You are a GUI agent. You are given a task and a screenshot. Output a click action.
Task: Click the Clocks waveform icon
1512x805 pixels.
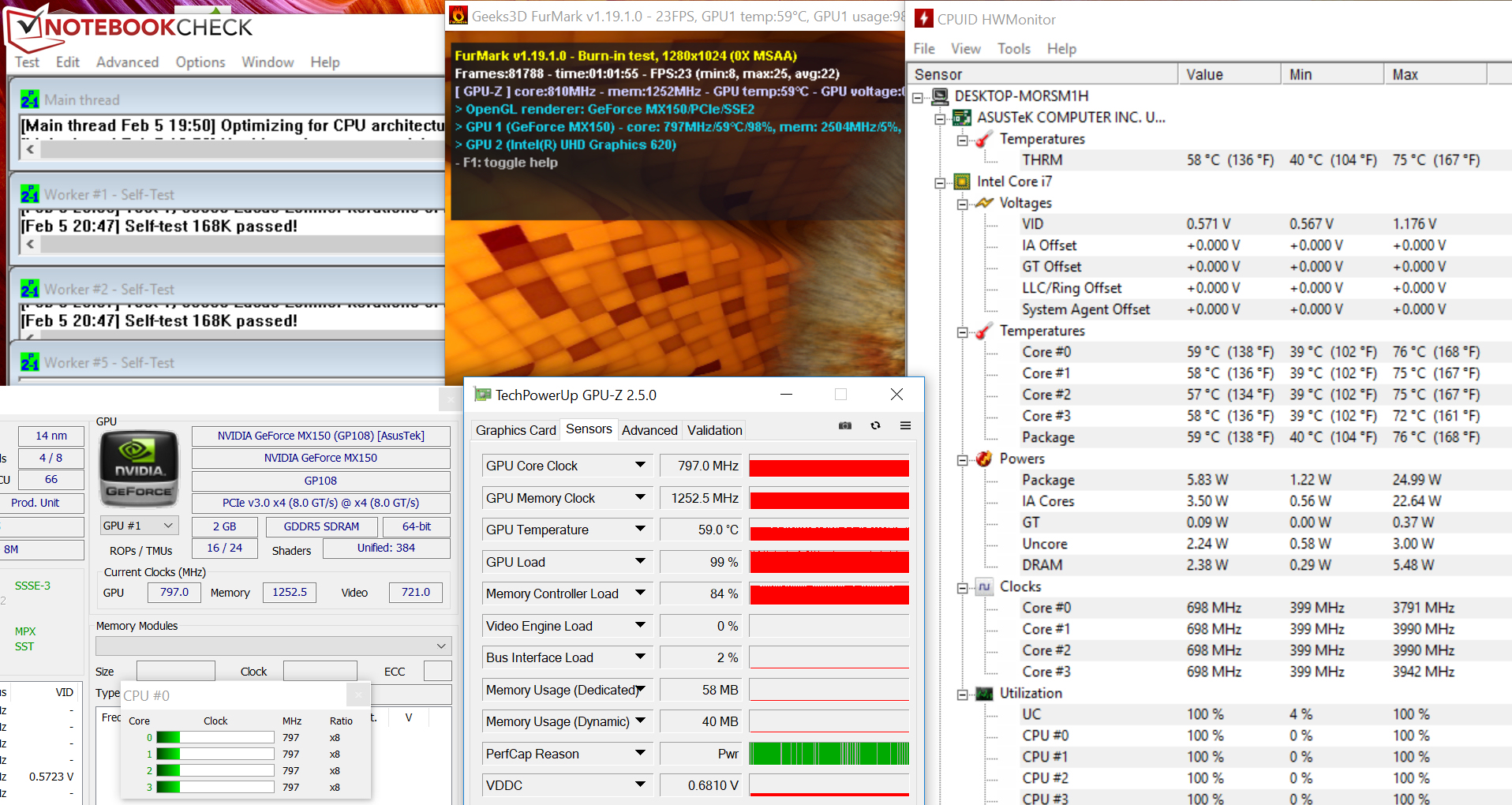(x=984, y=586)
